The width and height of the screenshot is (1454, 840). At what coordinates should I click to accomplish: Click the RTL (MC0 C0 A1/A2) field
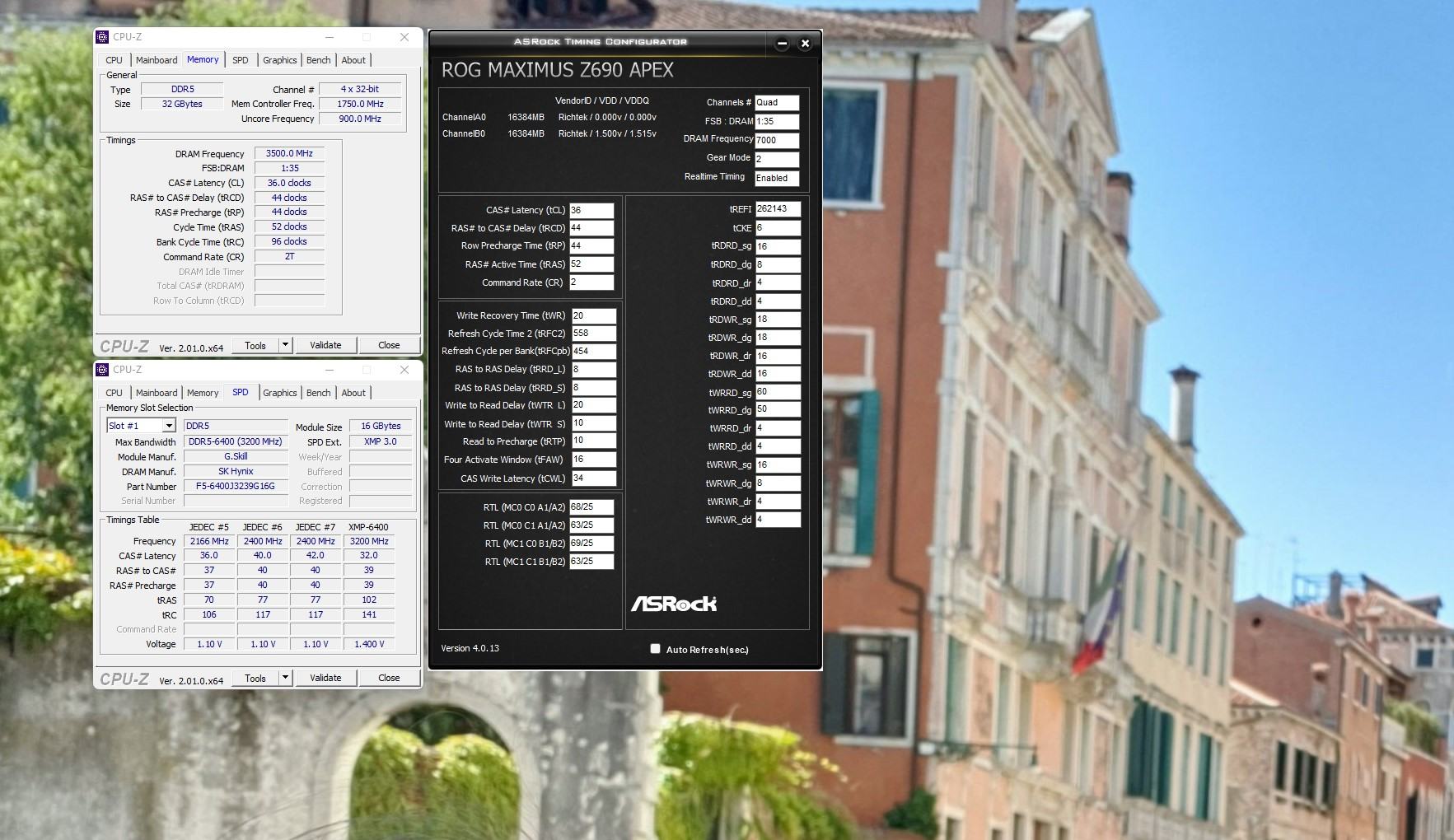pyautogui.click(x=591, y=507)
